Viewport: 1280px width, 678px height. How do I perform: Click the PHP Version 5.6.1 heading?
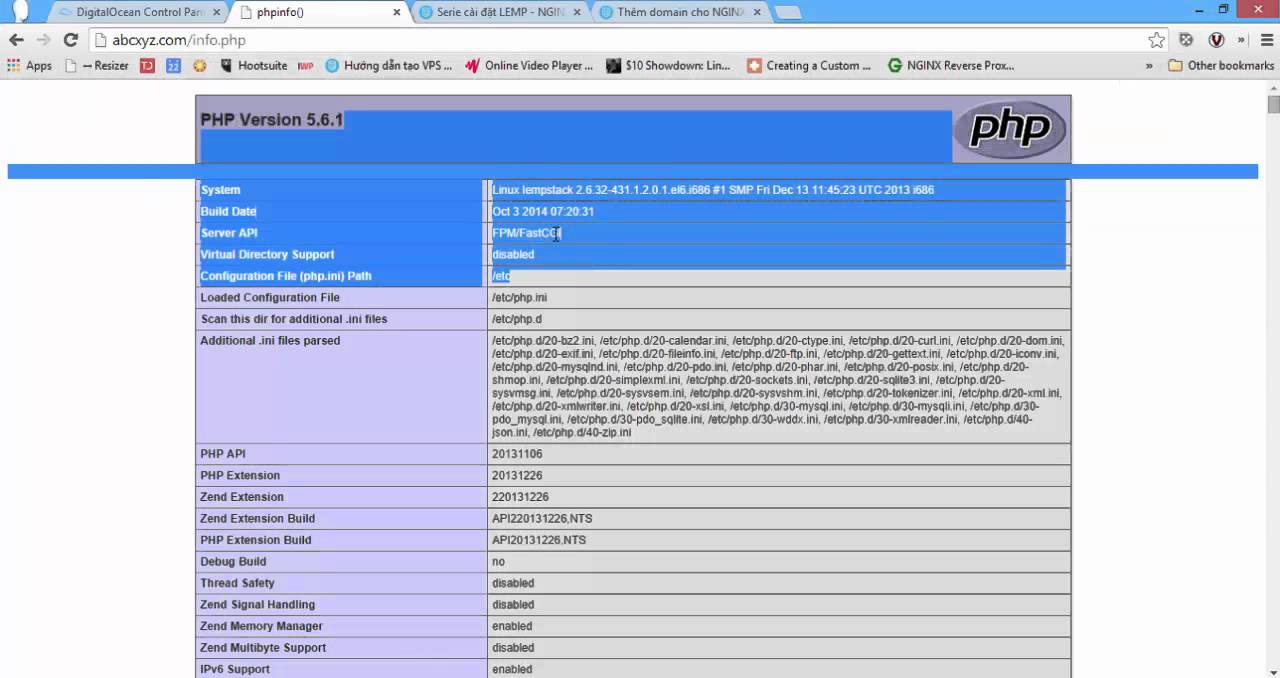272,120
